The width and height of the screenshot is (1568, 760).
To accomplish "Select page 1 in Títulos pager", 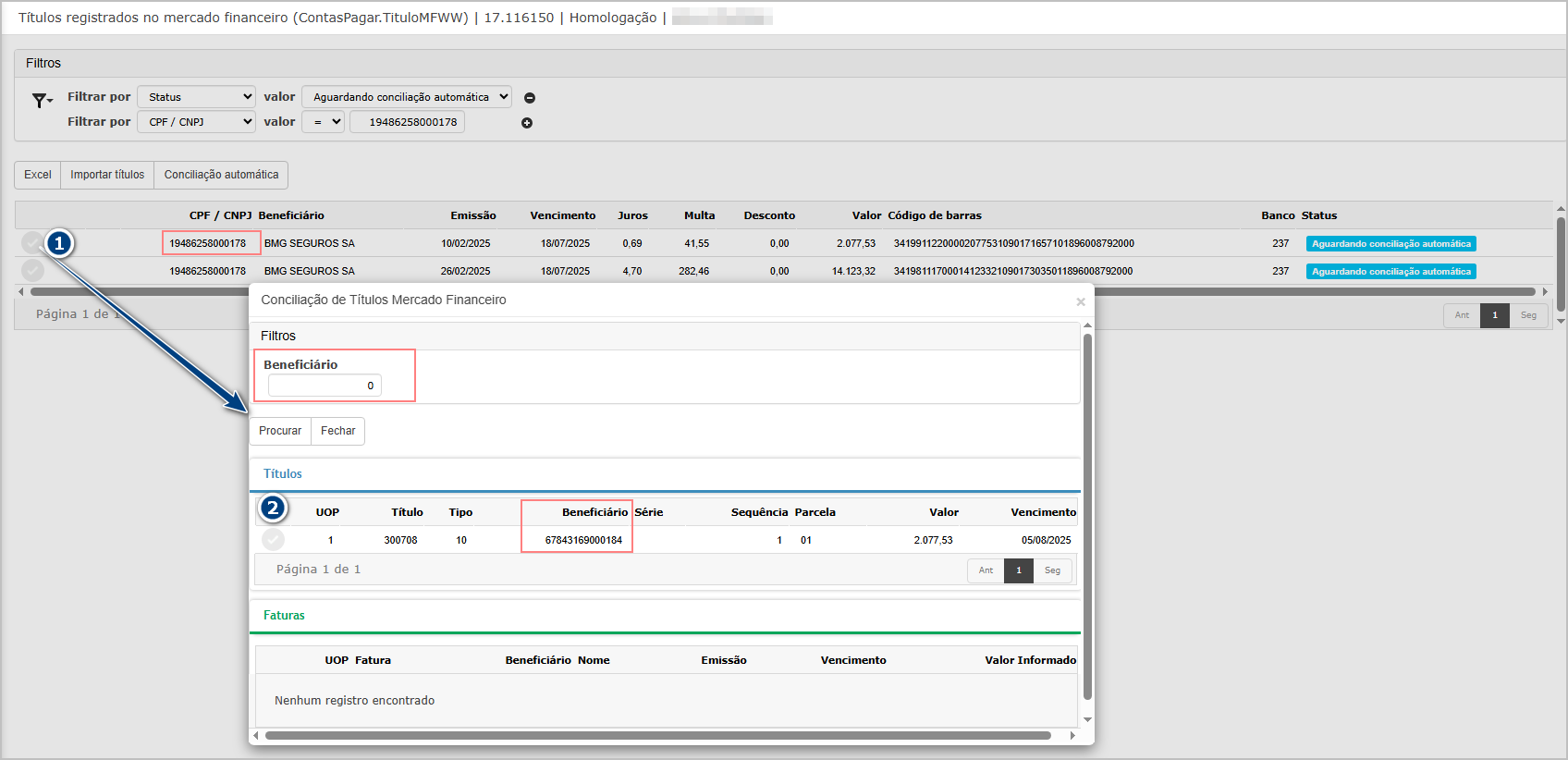I will tap(1019, 570).
